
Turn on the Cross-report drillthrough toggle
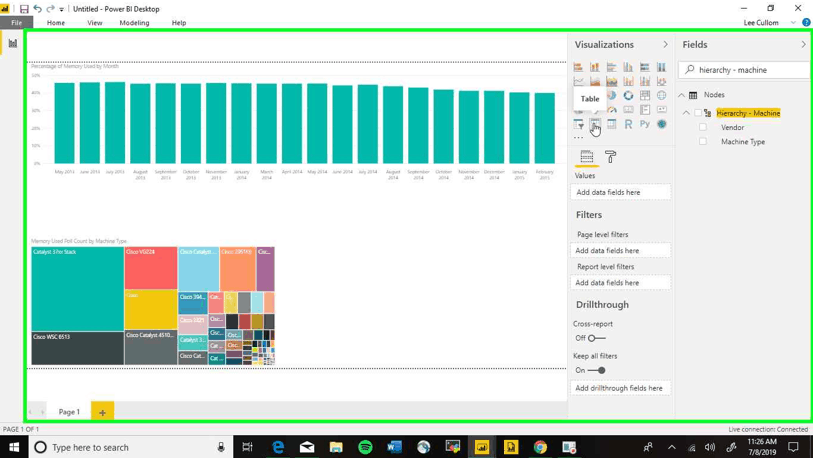point(596,338)
